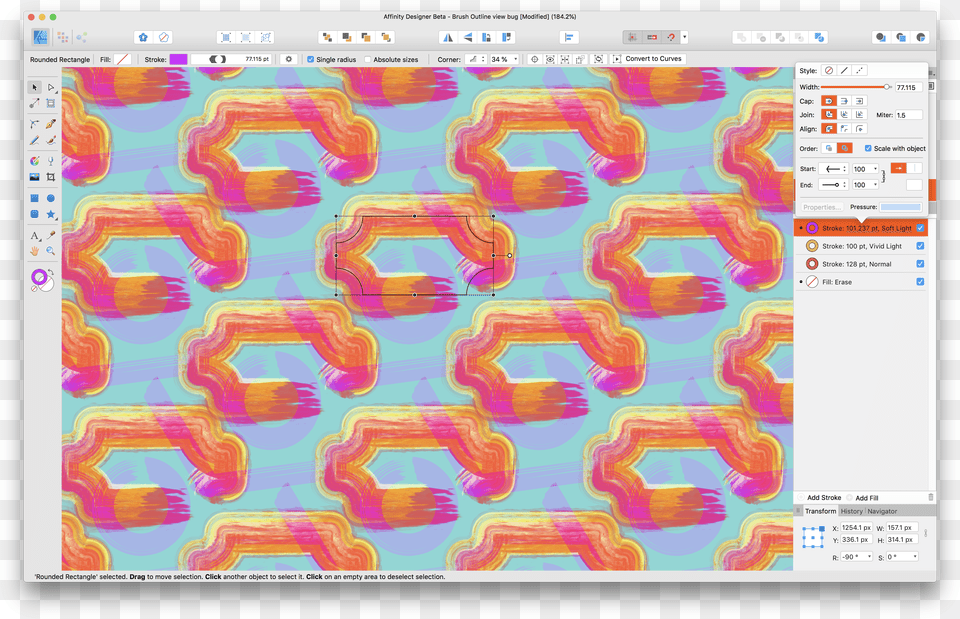Select the Move tool
Screen dimensions: 960x619
[34, 88]
